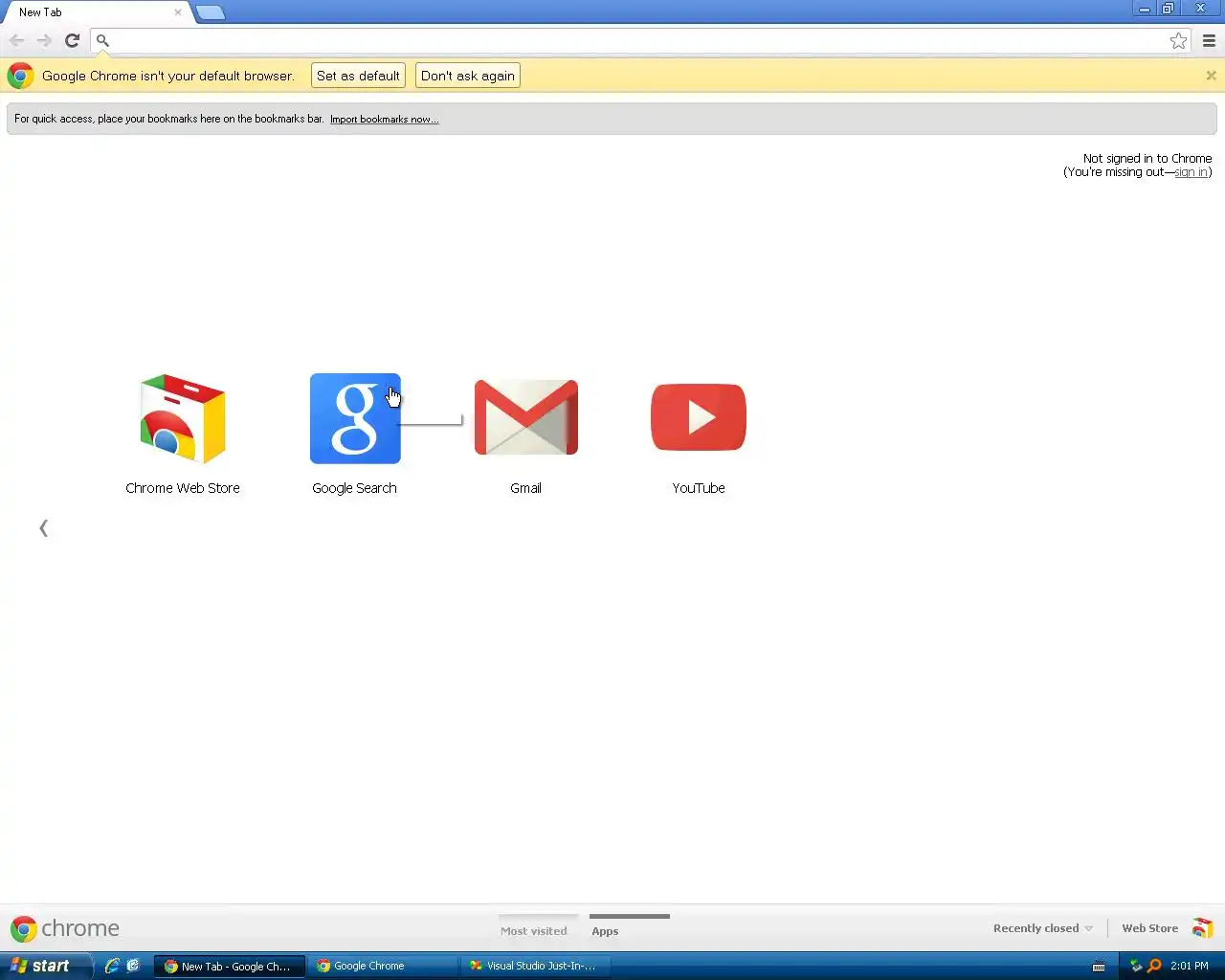Click the back navigation arrow
1225x980 pixels.
tap(16, 40)
